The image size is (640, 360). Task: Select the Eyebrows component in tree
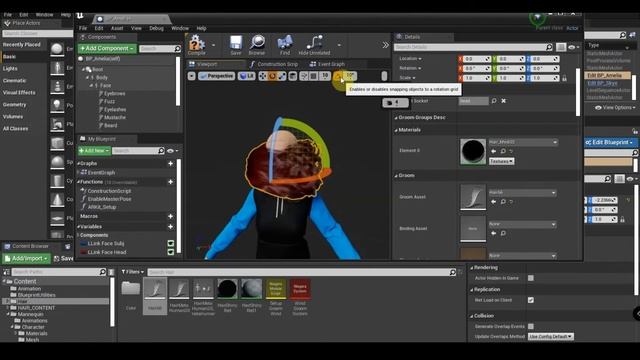pos(114,93)
